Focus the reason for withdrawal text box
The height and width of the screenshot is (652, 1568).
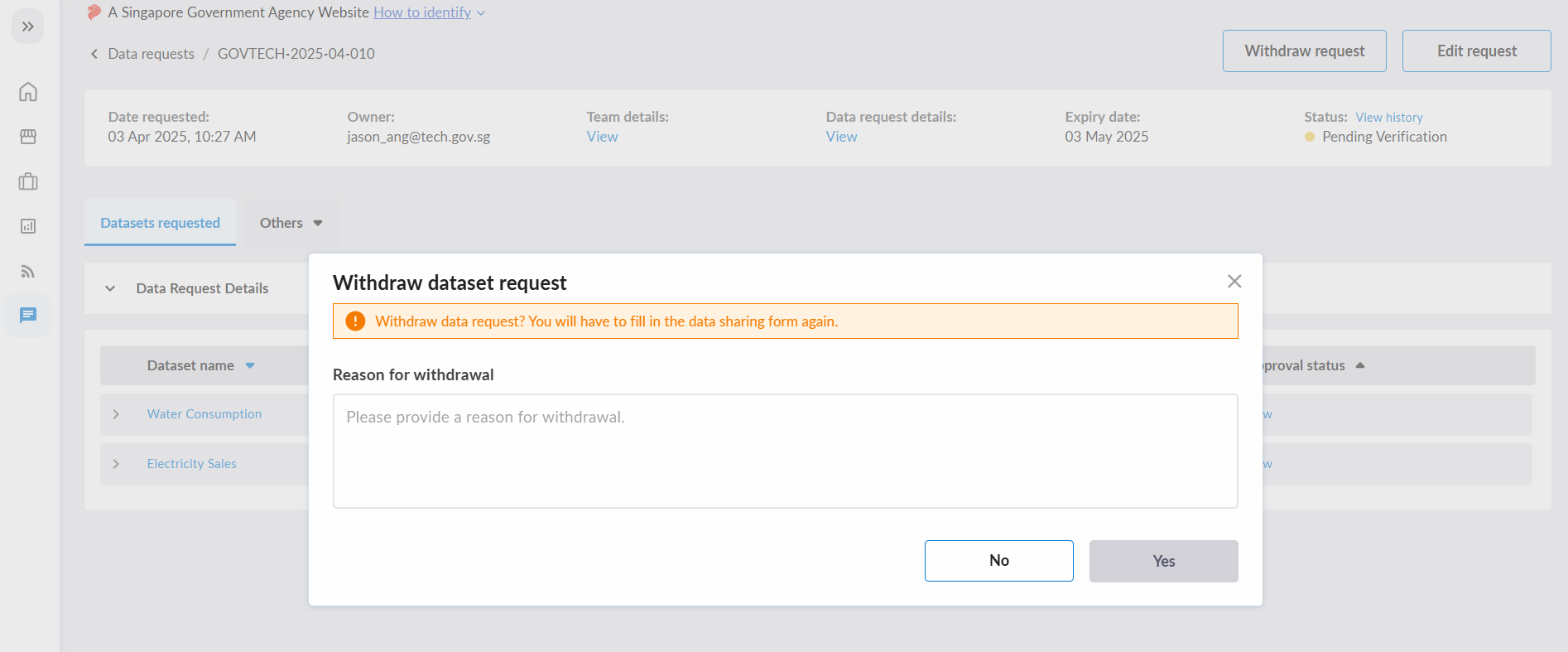786,451
